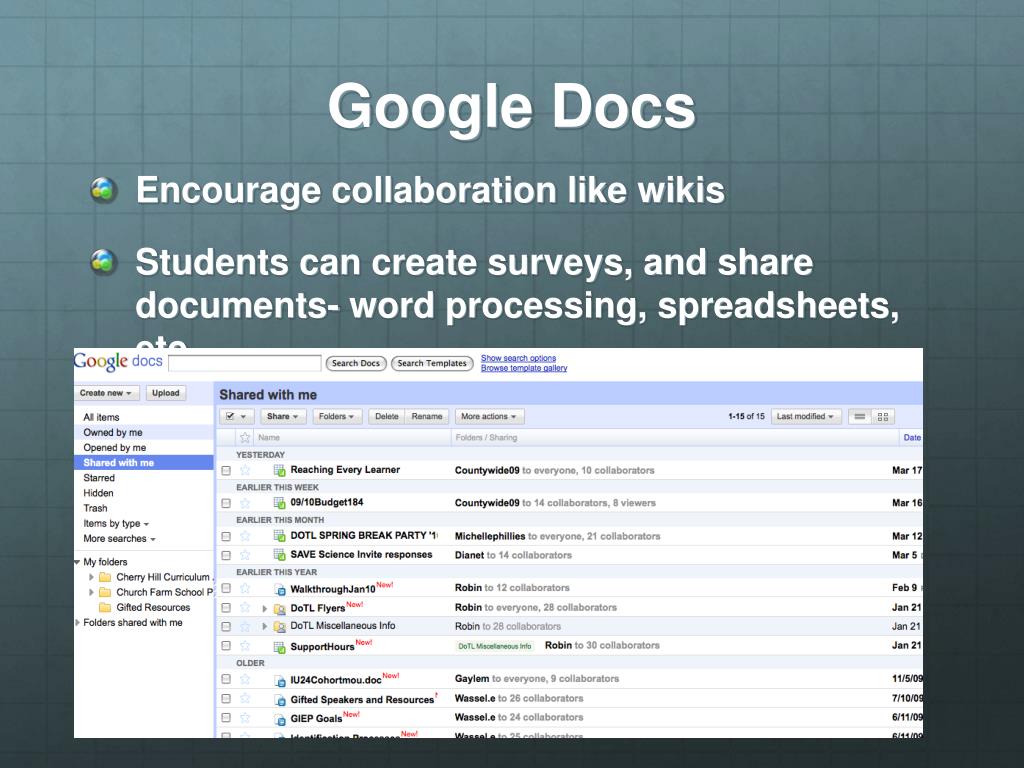Click DoTL Miscellaneous Info green folder tag
The width and height of the screenshot is (1024, 768).
[x=494, y=647]
